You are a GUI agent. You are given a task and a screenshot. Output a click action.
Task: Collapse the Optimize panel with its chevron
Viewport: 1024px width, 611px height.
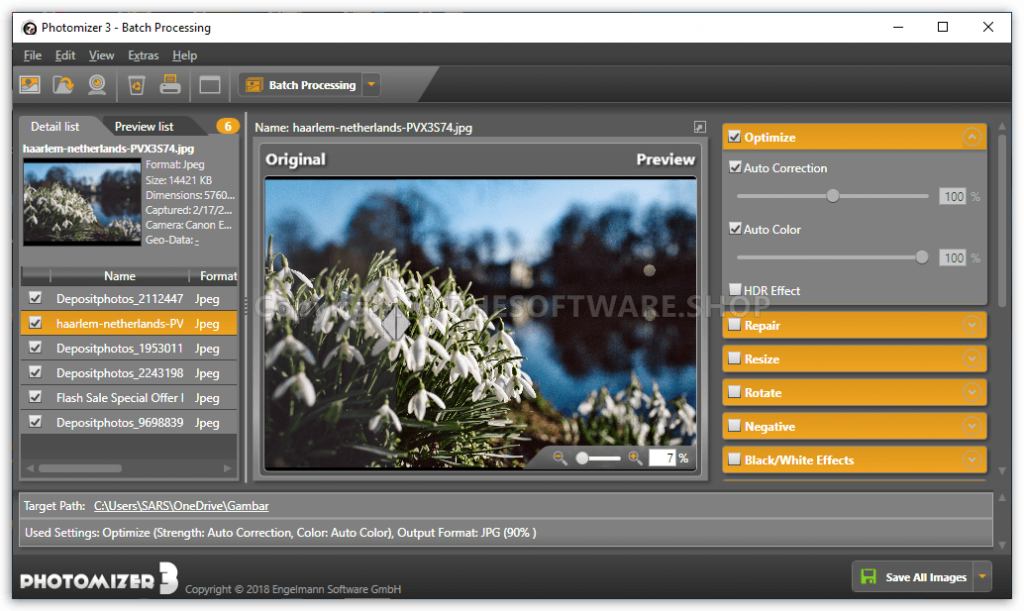[x=972, y=137]
